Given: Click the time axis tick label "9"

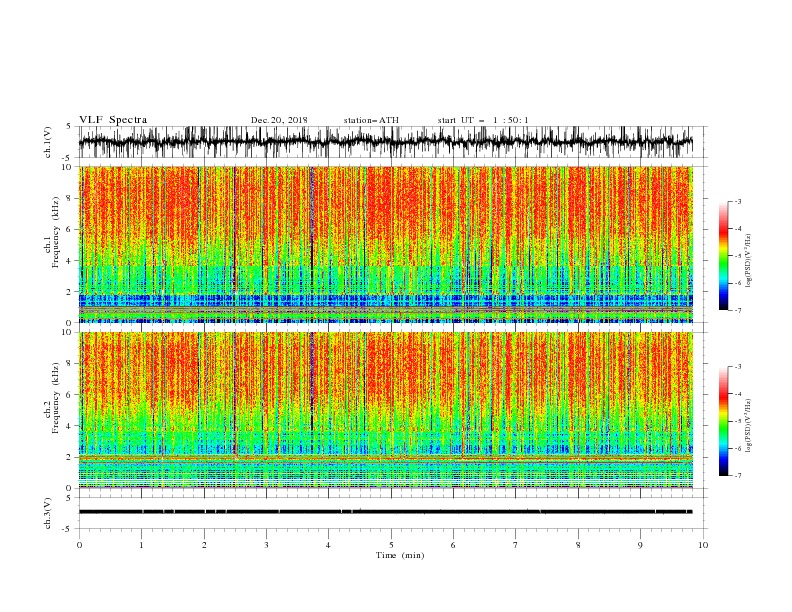Looking at the screenshot, I should tap(640, 545).
